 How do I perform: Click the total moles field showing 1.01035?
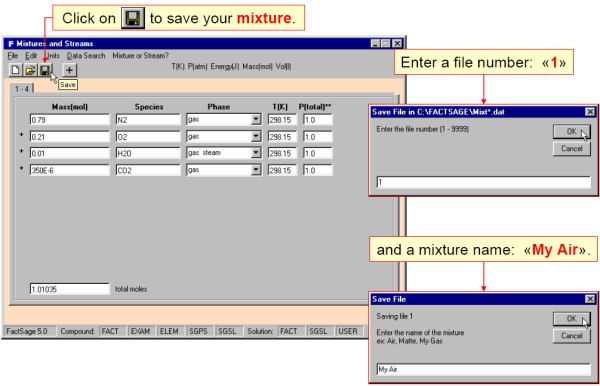tap(69, 289)
